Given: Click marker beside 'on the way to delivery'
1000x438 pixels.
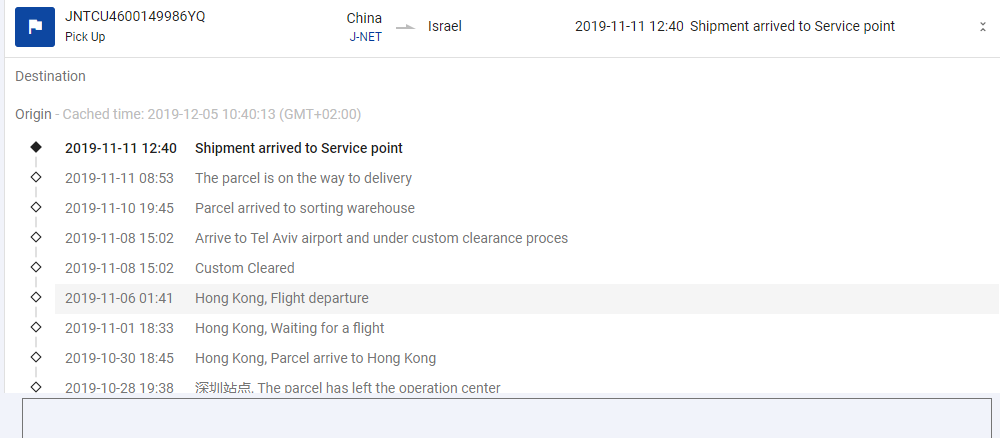Looking at the screenshot, I should point(37,177).
